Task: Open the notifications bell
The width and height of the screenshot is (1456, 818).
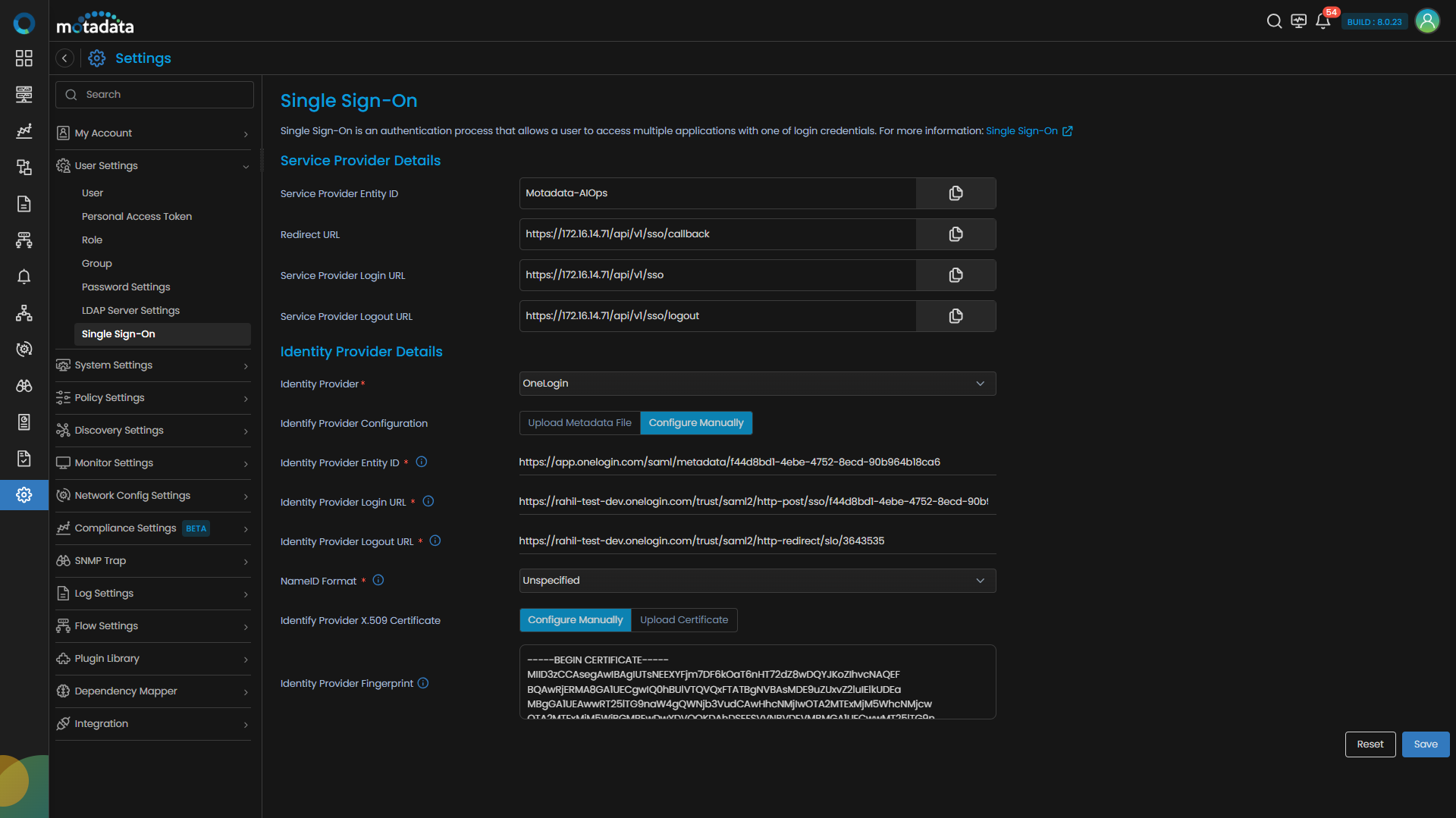Action: pos(1323,21)
